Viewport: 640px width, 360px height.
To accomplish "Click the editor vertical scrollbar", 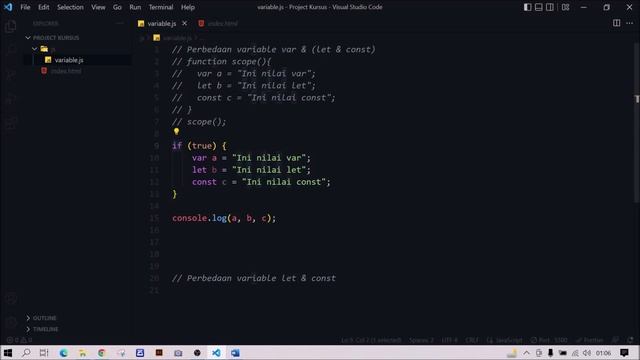I will [637, 122].
